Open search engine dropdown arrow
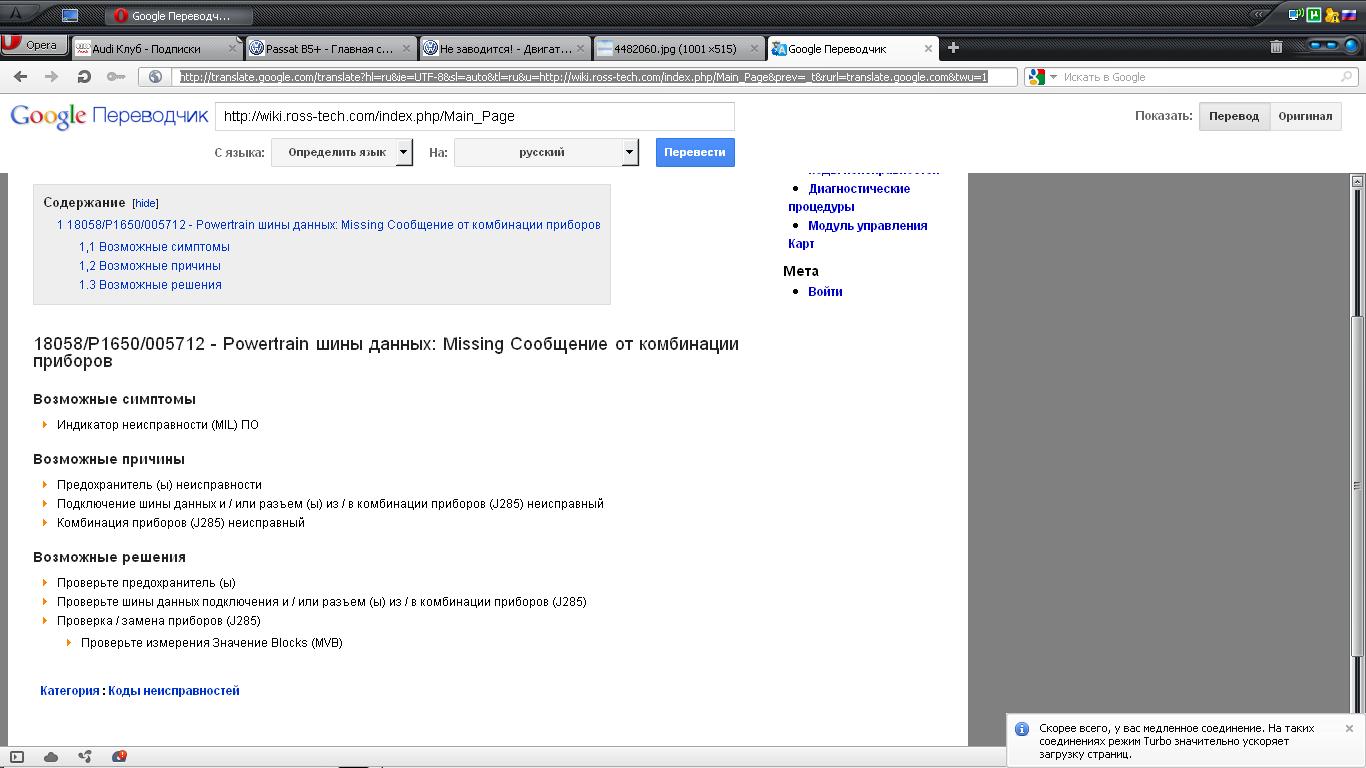This screenshot has height=768, width=1366. (1053, 77)
